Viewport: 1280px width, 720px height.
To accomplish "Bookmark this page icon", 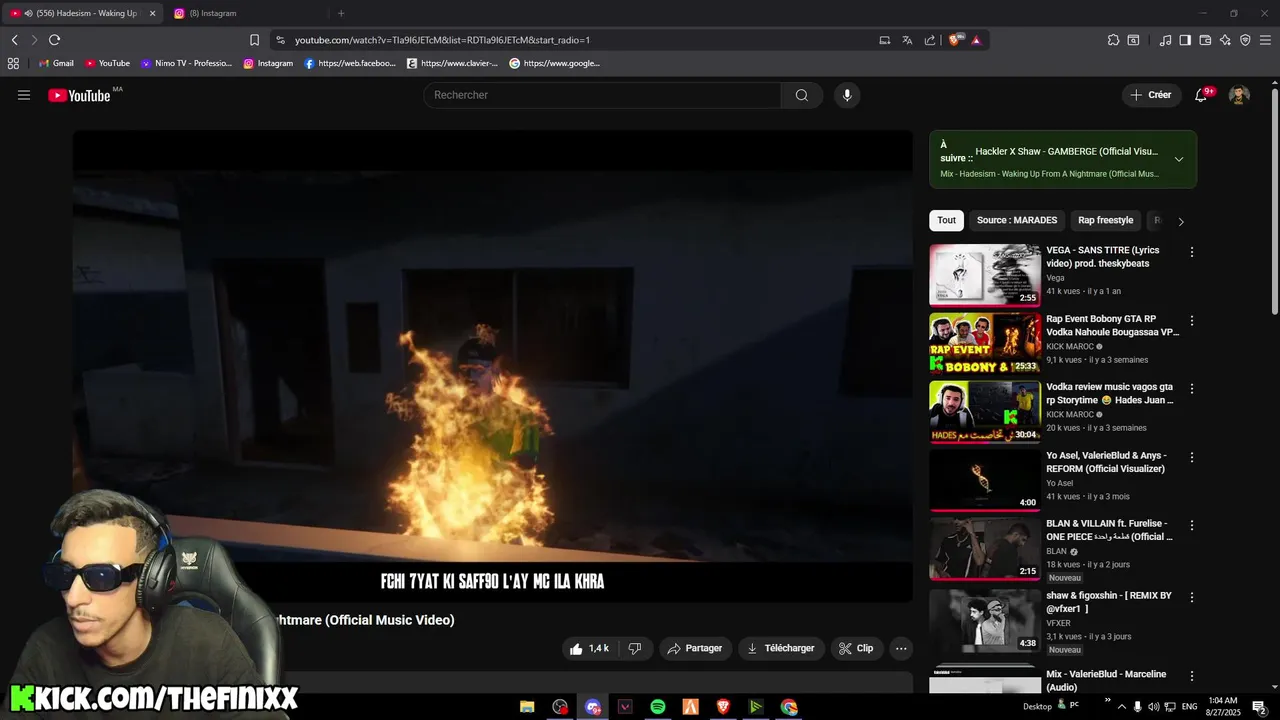I will click(254, 40).
